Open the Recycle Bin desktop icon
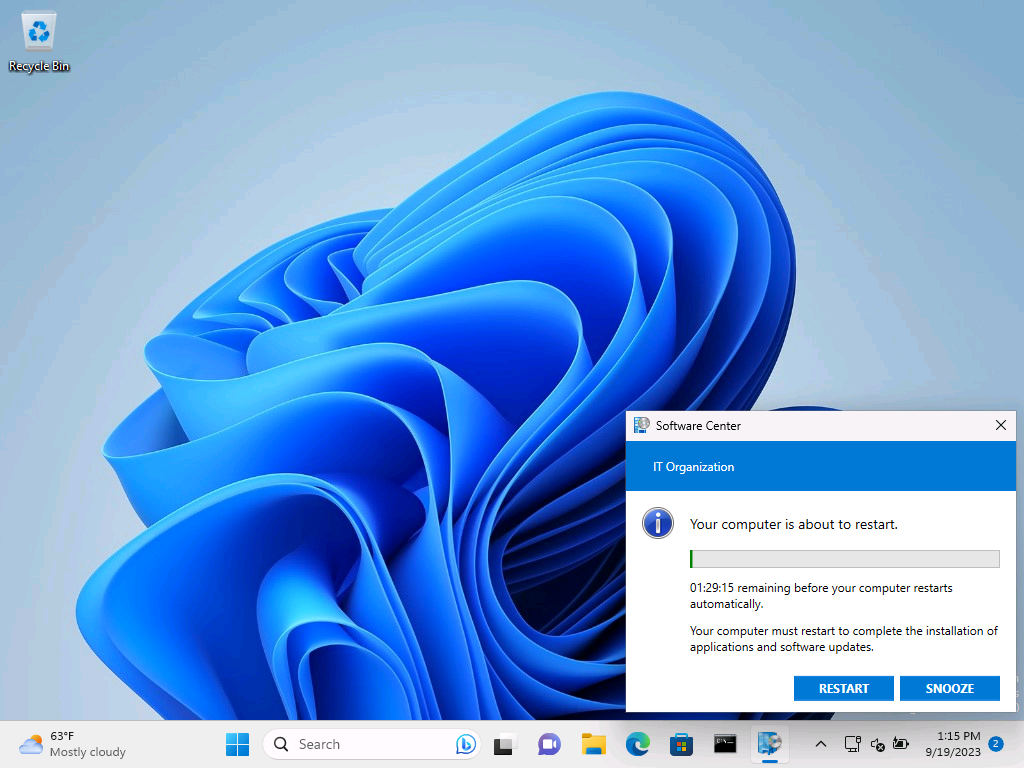 coord(39,42)
